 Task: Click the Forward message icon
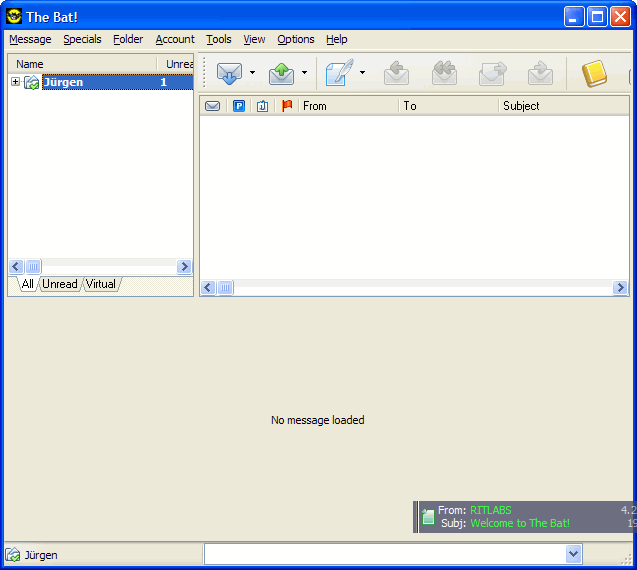[492, 73]
